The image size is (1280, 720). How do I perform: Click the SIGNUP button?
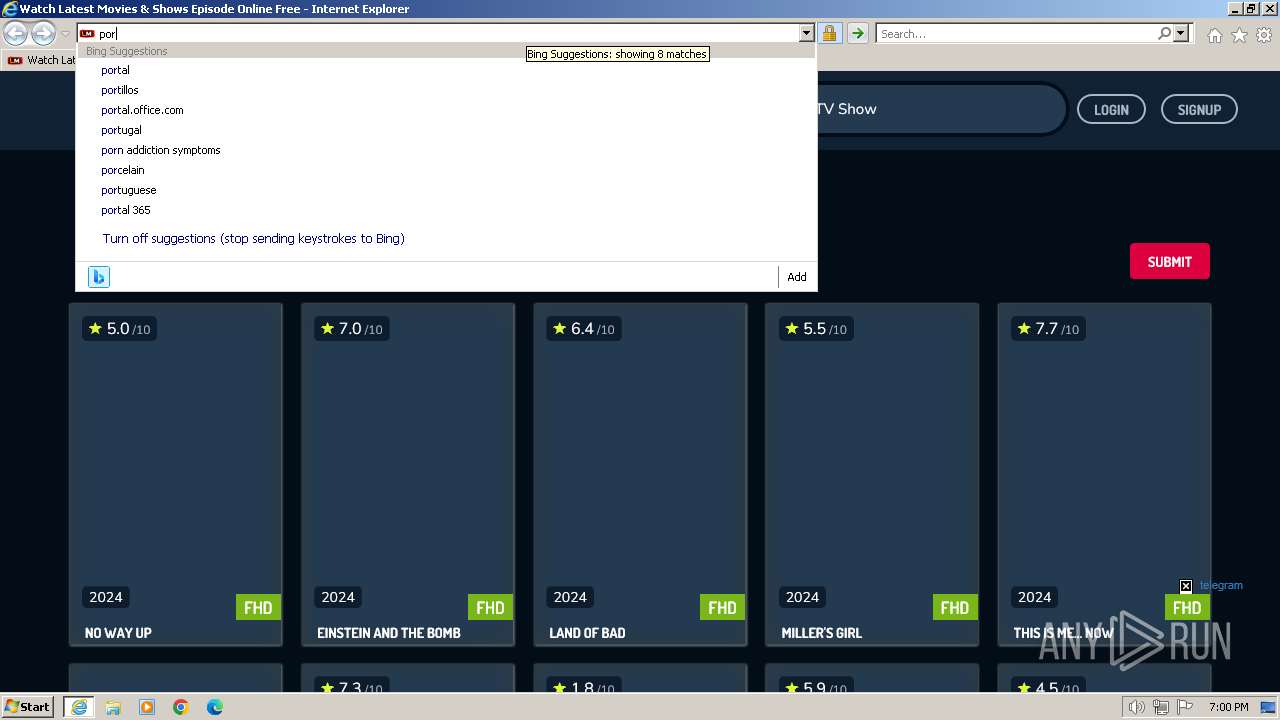pos(1199,110)
